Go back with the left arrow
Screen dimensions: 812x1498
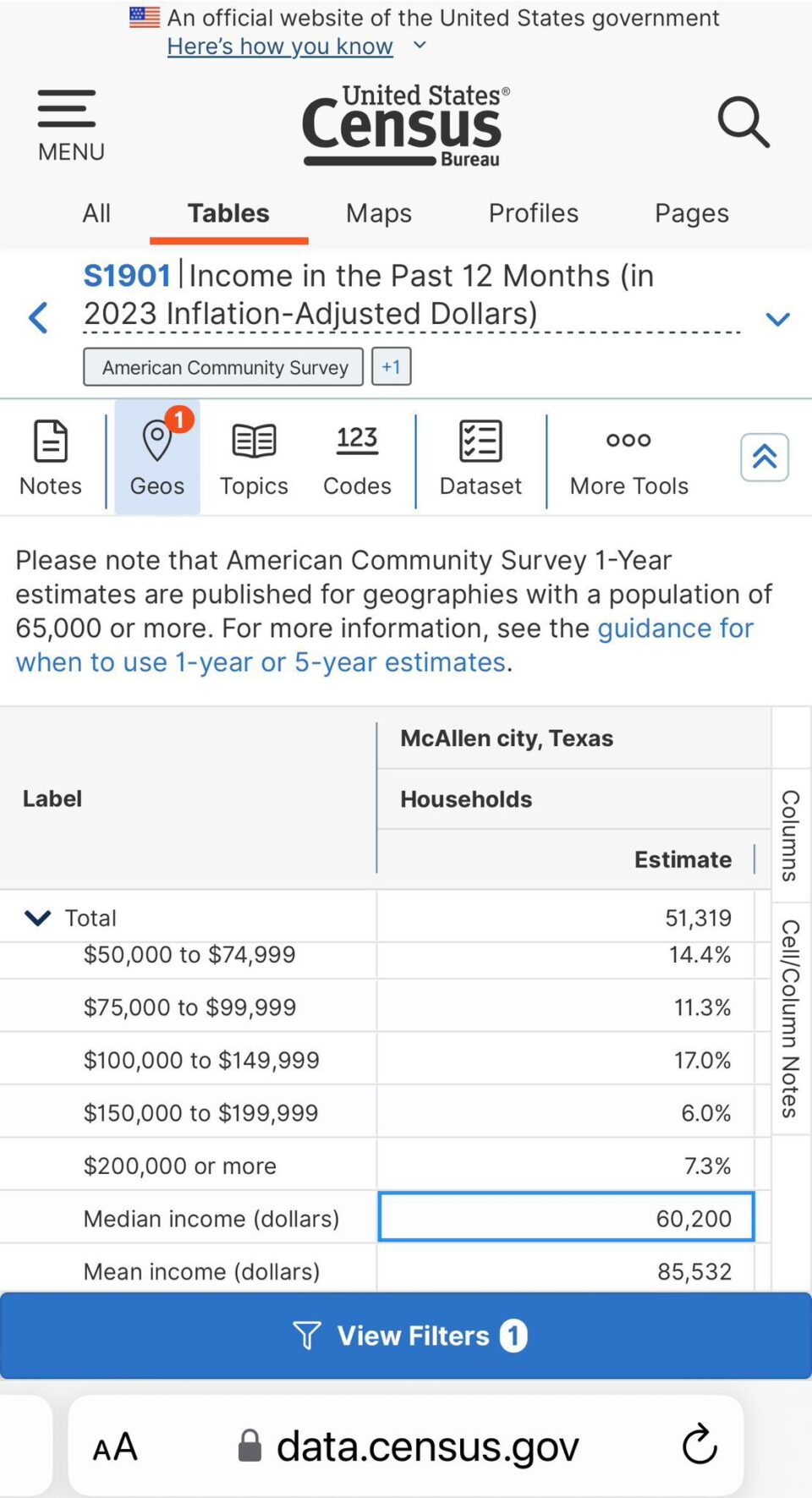38,318
